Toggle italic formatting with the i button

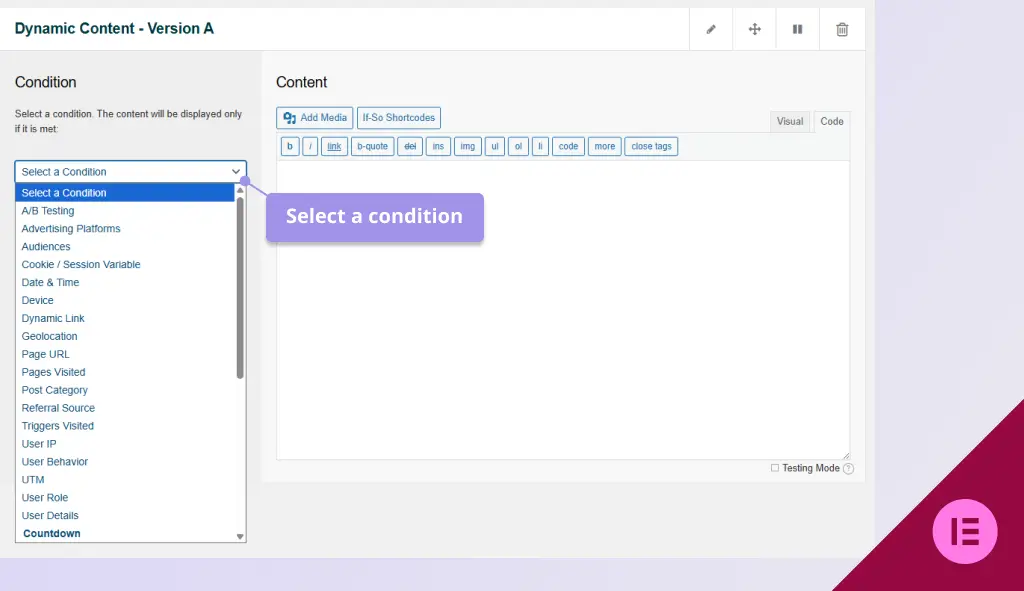pos(310,146)
